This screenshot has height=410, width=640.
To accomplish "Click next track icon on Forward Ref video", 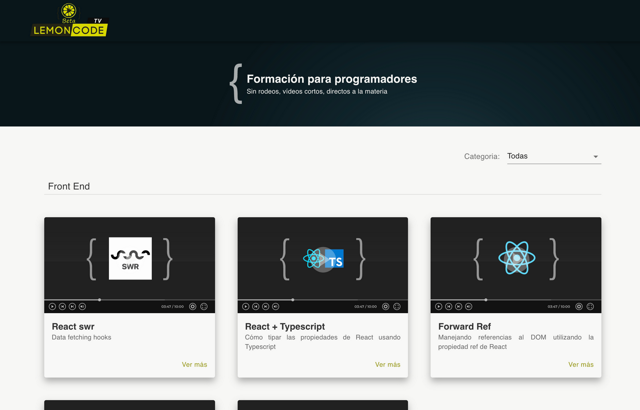I will coord(458,306).
